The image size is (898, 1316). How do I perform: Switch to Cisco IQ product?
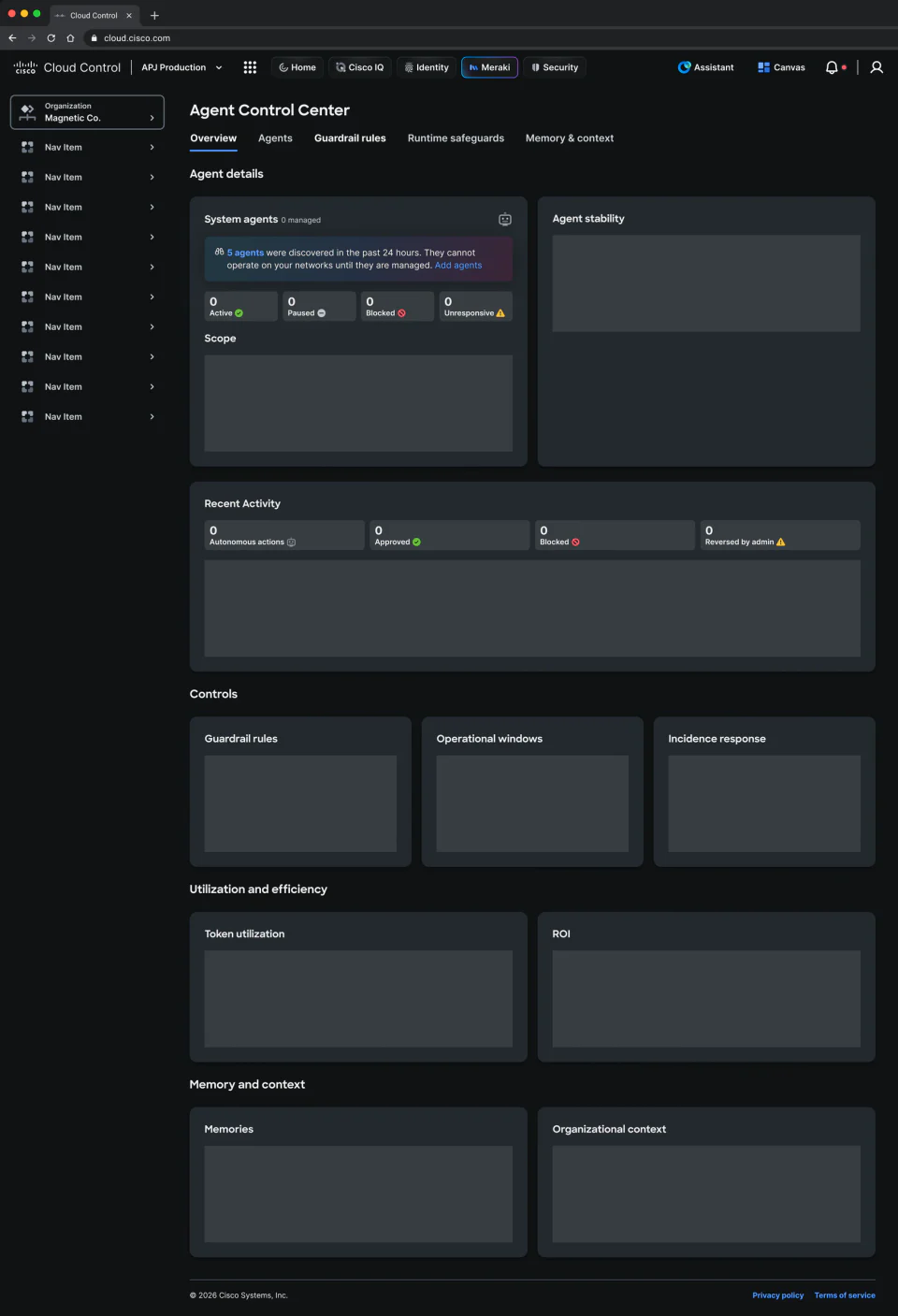pos(360,67)
